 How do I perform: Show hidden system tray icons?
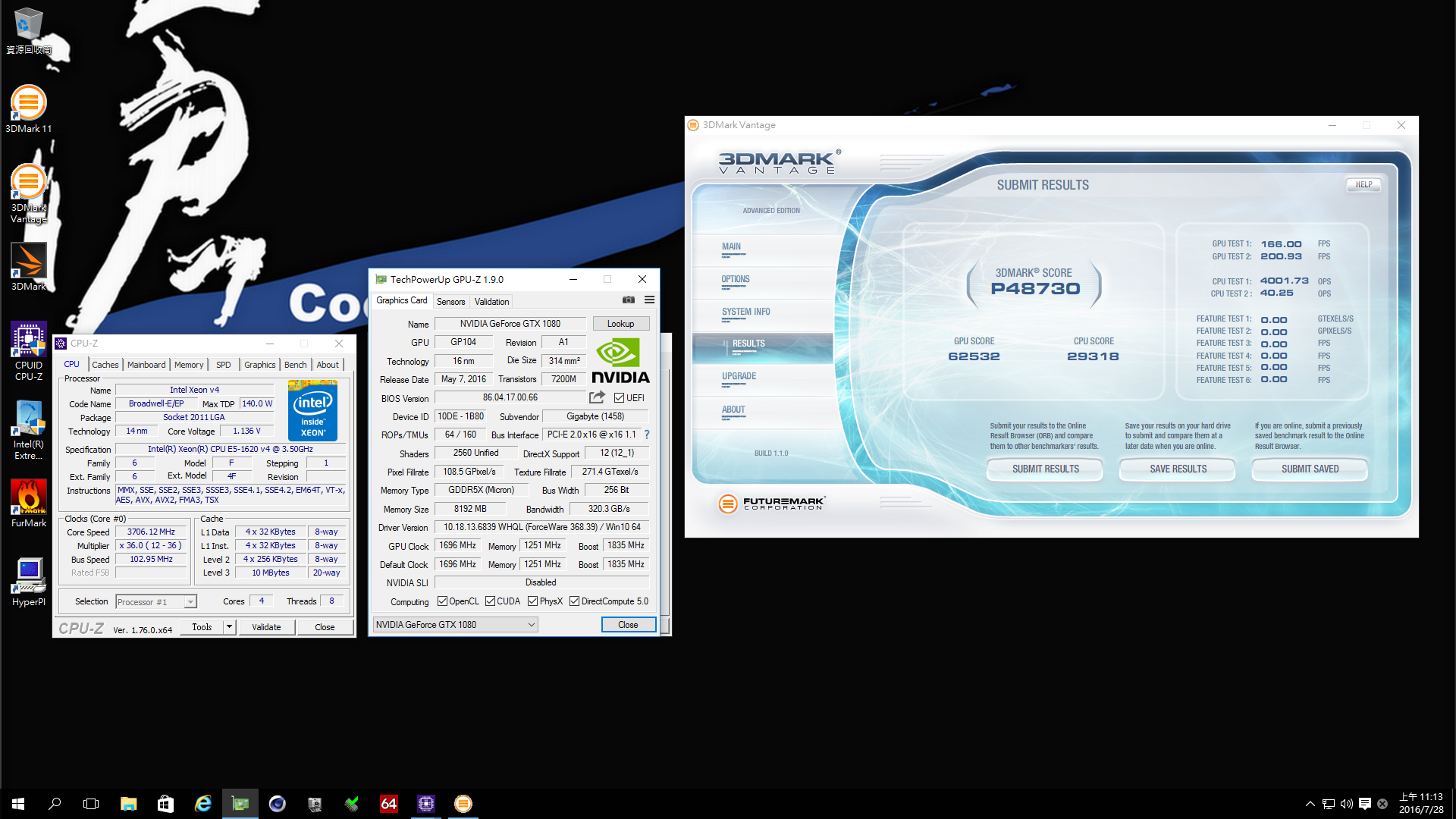click(1310, 804)
